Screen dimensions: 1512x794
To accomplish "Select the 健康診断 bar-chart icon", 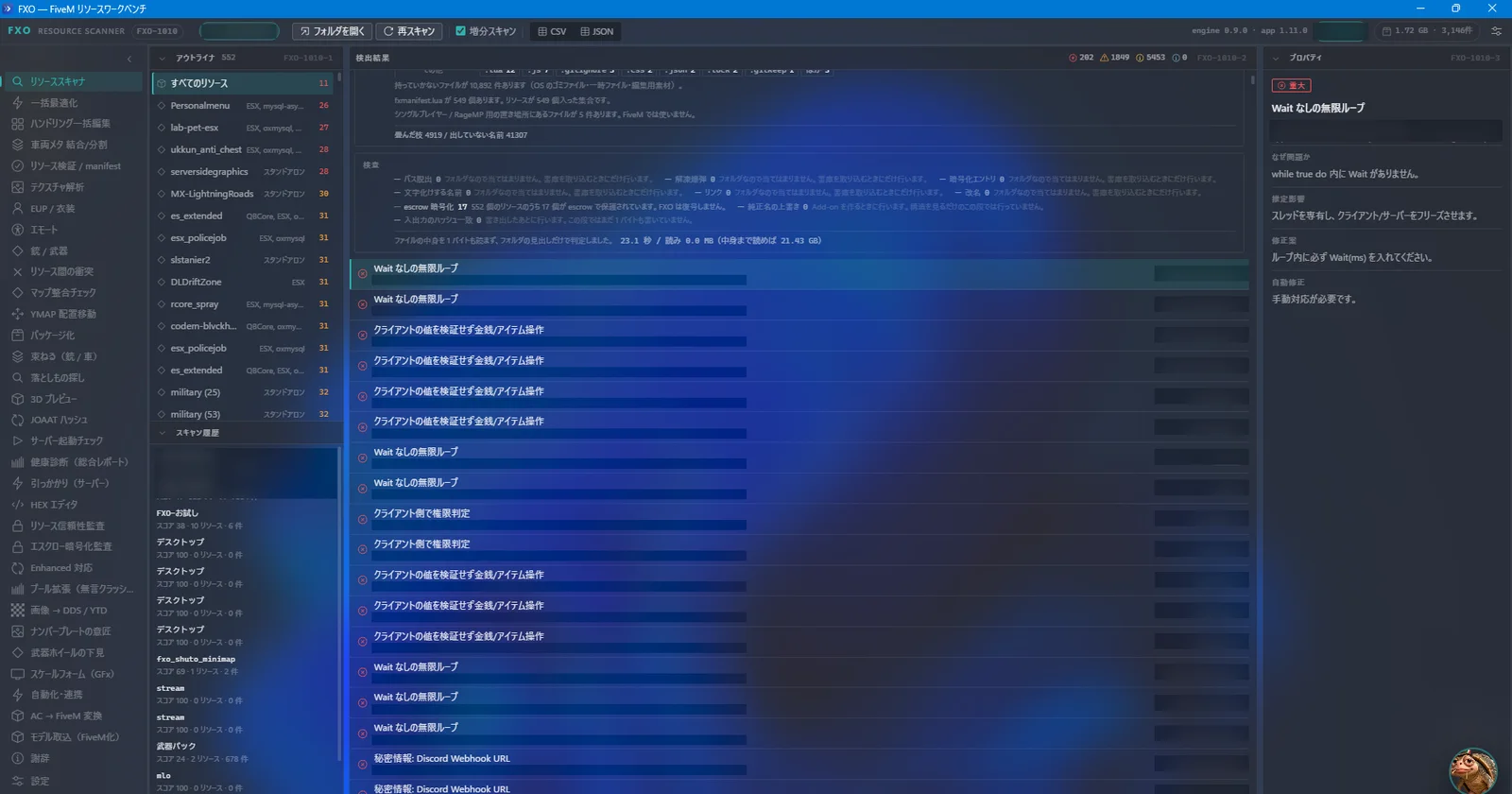I will coord(17,462).
